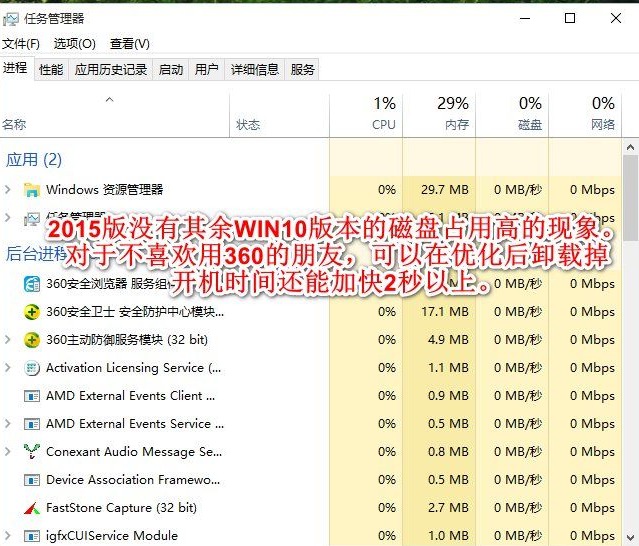
Task: Click the scrollbar up arrow
Action: click(x=630, y=148)
